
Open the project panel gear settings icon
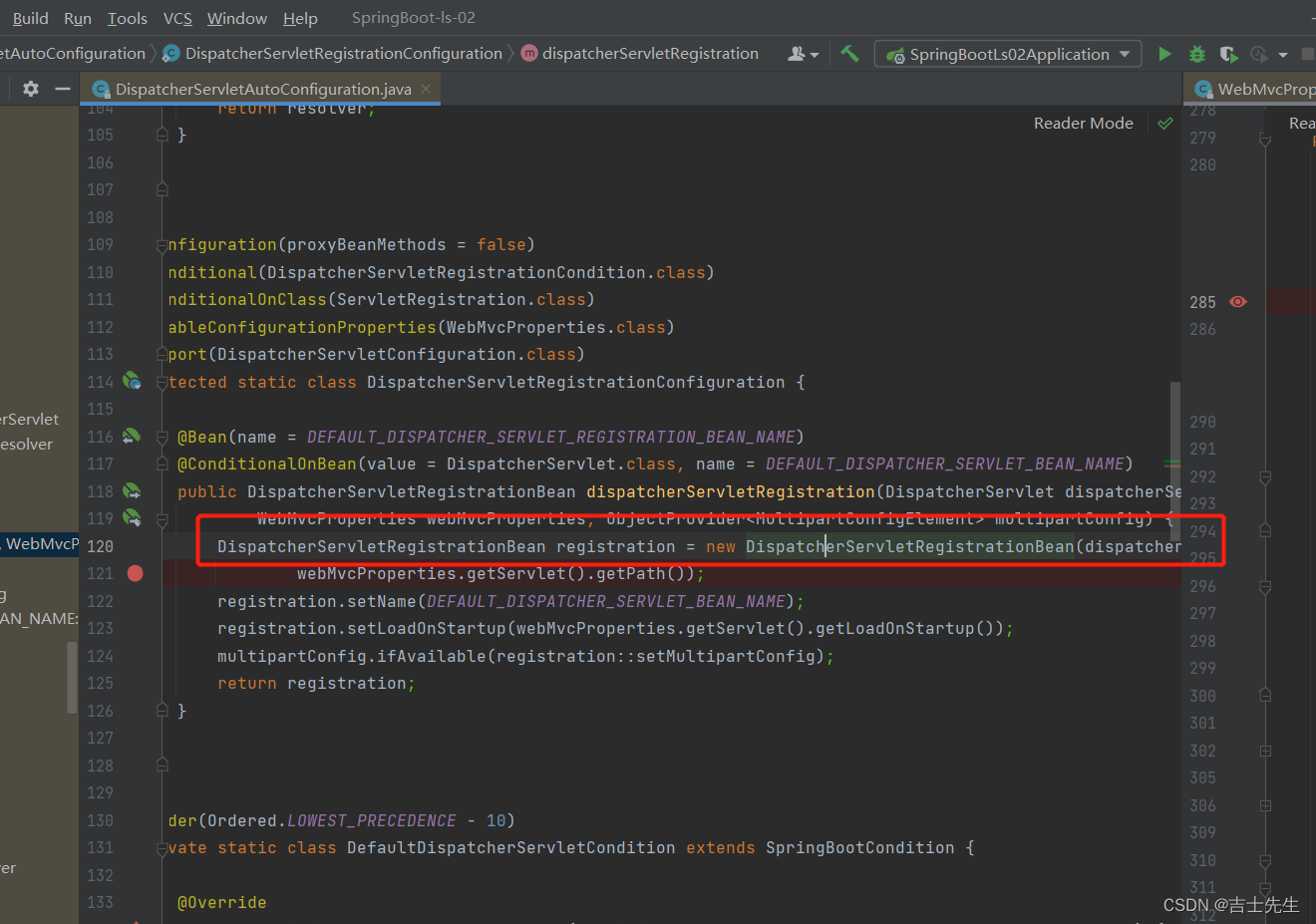[x=31, y=89]
